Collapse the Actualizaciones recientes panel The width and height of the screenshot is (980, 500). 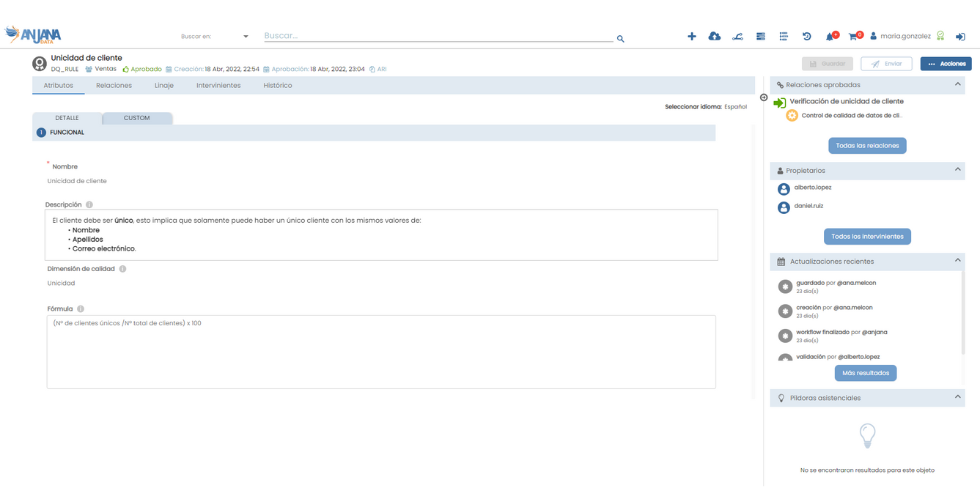click(958, 261)
